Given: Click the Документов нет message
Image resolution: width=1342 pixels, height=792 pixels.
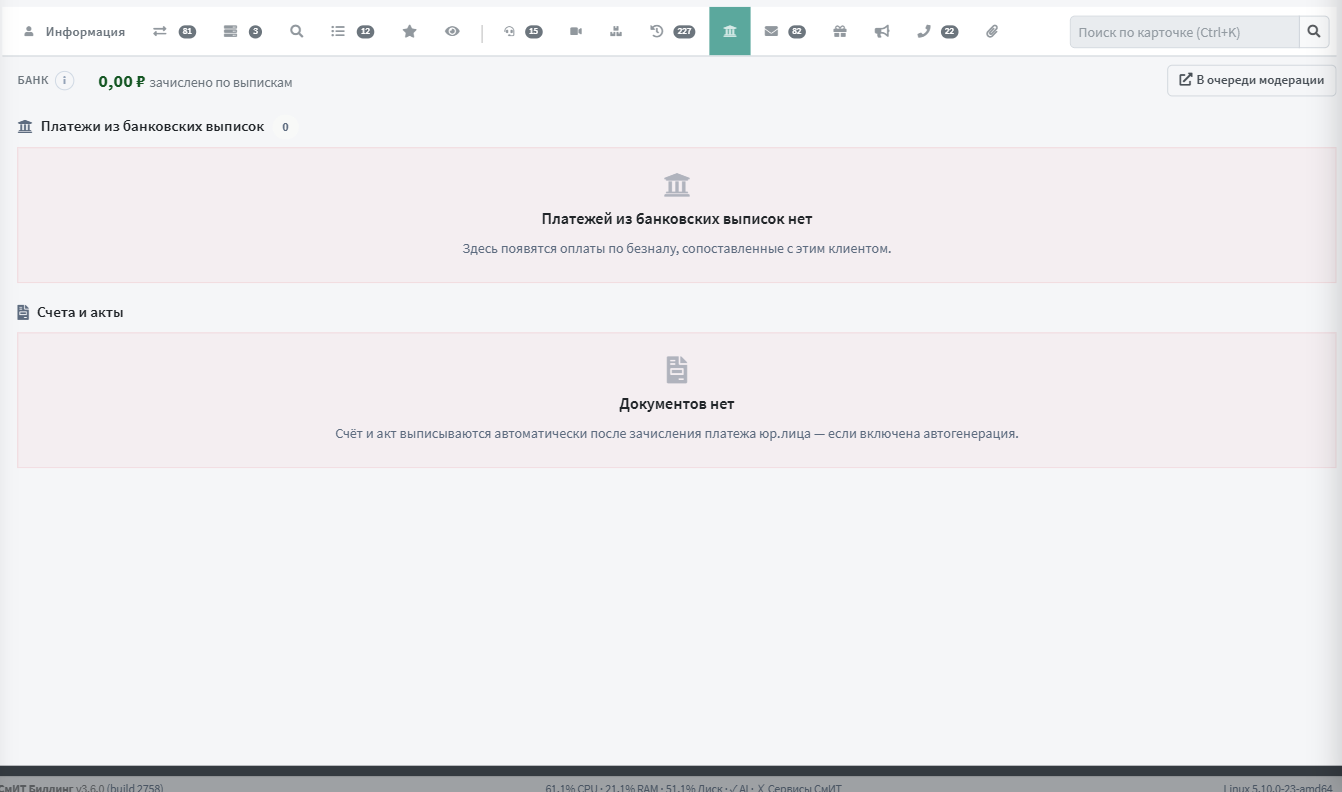Looking at the screenshot, I should (677, 404).
